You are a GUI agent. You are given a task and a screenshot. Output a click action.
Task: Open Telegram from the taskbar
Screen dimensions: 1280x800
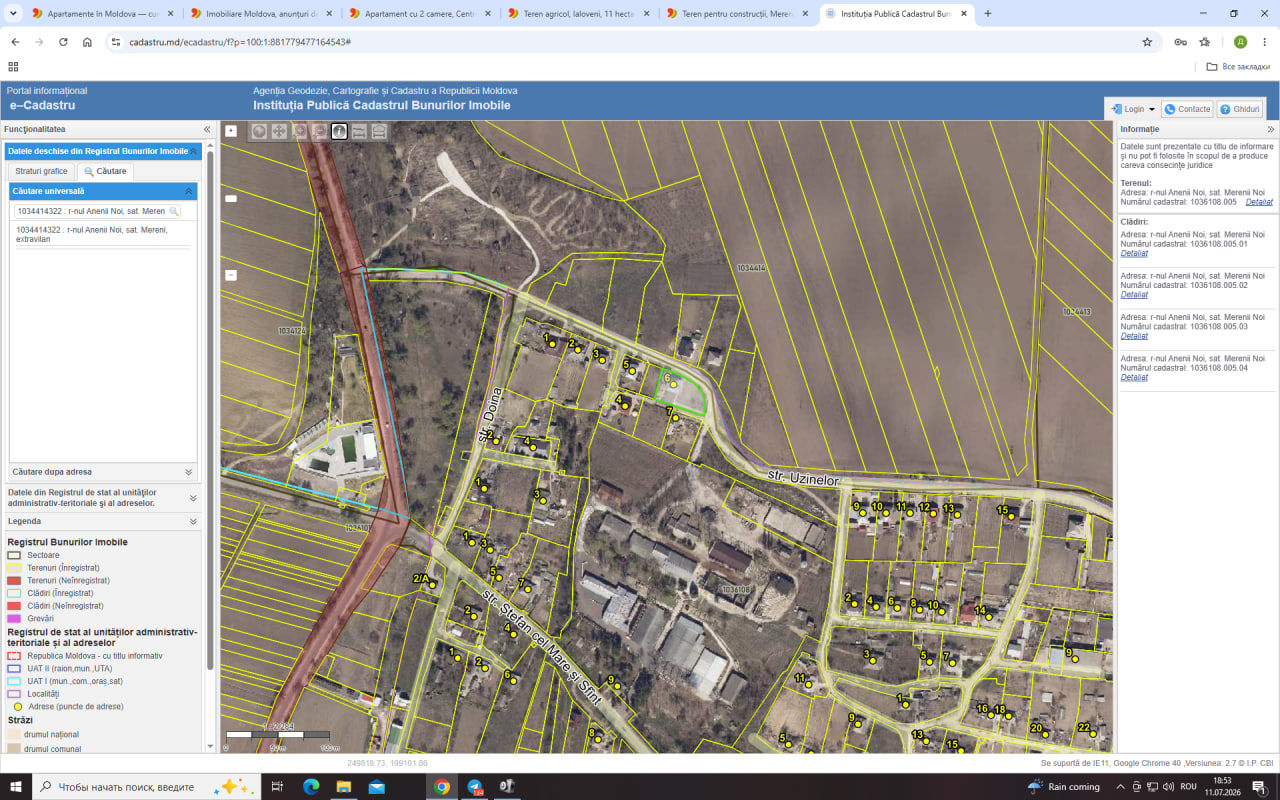(x=475, y=786)
